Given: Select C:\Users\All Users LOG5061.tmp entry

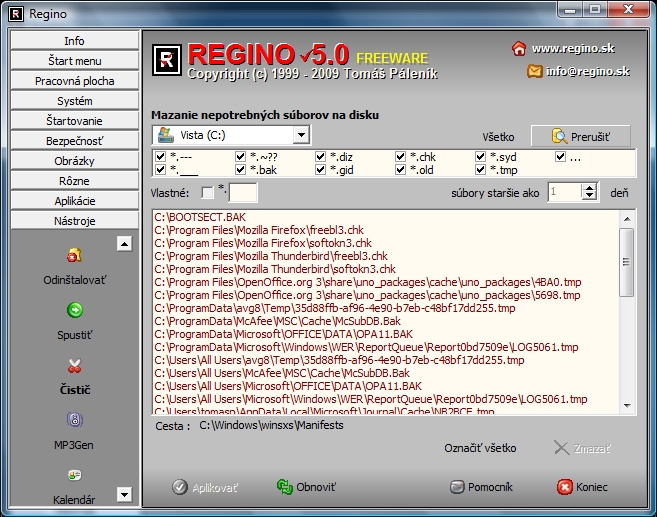Looking at the screenshot, I should (x=370, y=399).
